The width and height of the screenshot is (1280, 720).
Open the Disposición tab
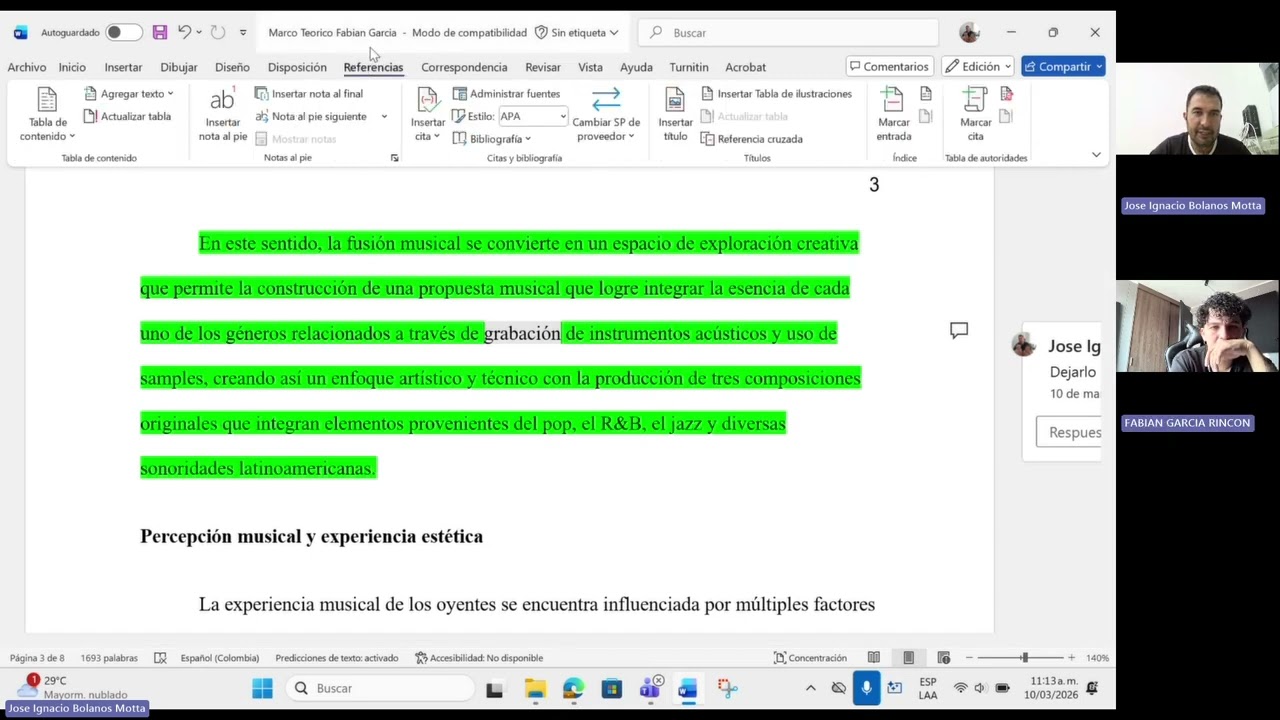pyautogui.click(x=297, y=67)
